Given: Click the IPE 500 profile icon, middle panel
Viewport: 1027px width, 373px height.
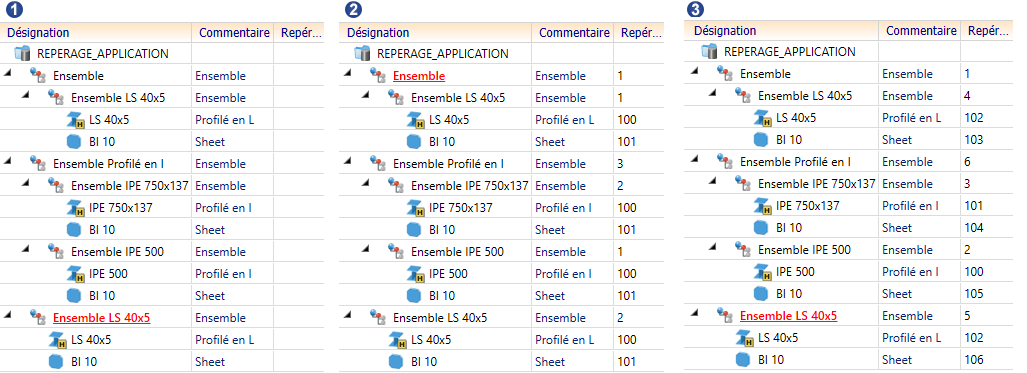Looking at the screenshot, I should pyautogui.click(x=416, y=274).
